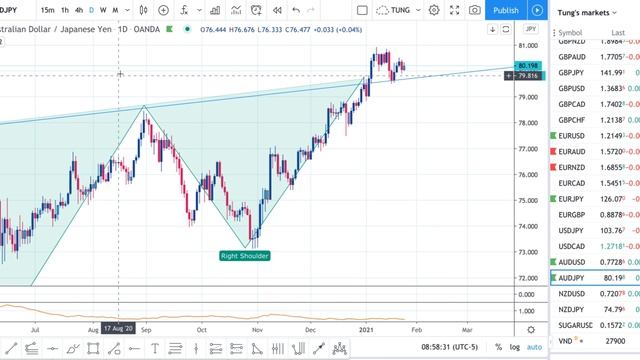Viewport: 640px width, 360px height.
Task: Enter fullscreen mode
Action: (x=454, y=10)
